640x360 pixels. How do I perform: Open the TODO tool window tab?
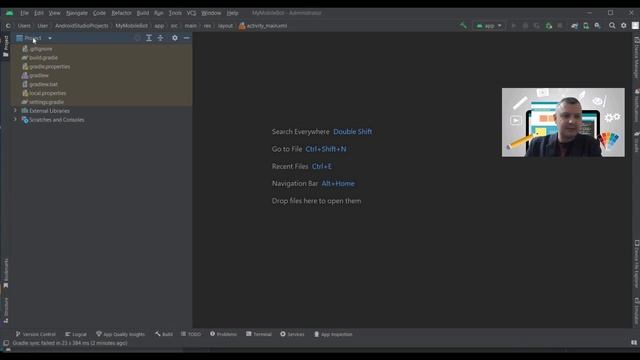(x=191, y=334)
